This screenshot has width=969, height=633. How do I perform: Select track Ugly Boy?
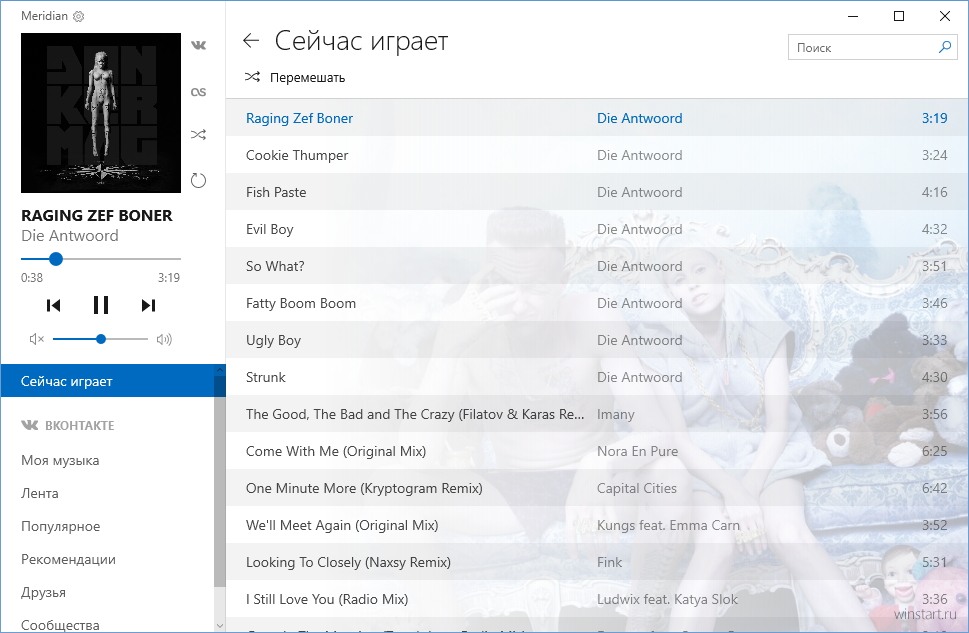pyautogui.click(x=596, y=340)
